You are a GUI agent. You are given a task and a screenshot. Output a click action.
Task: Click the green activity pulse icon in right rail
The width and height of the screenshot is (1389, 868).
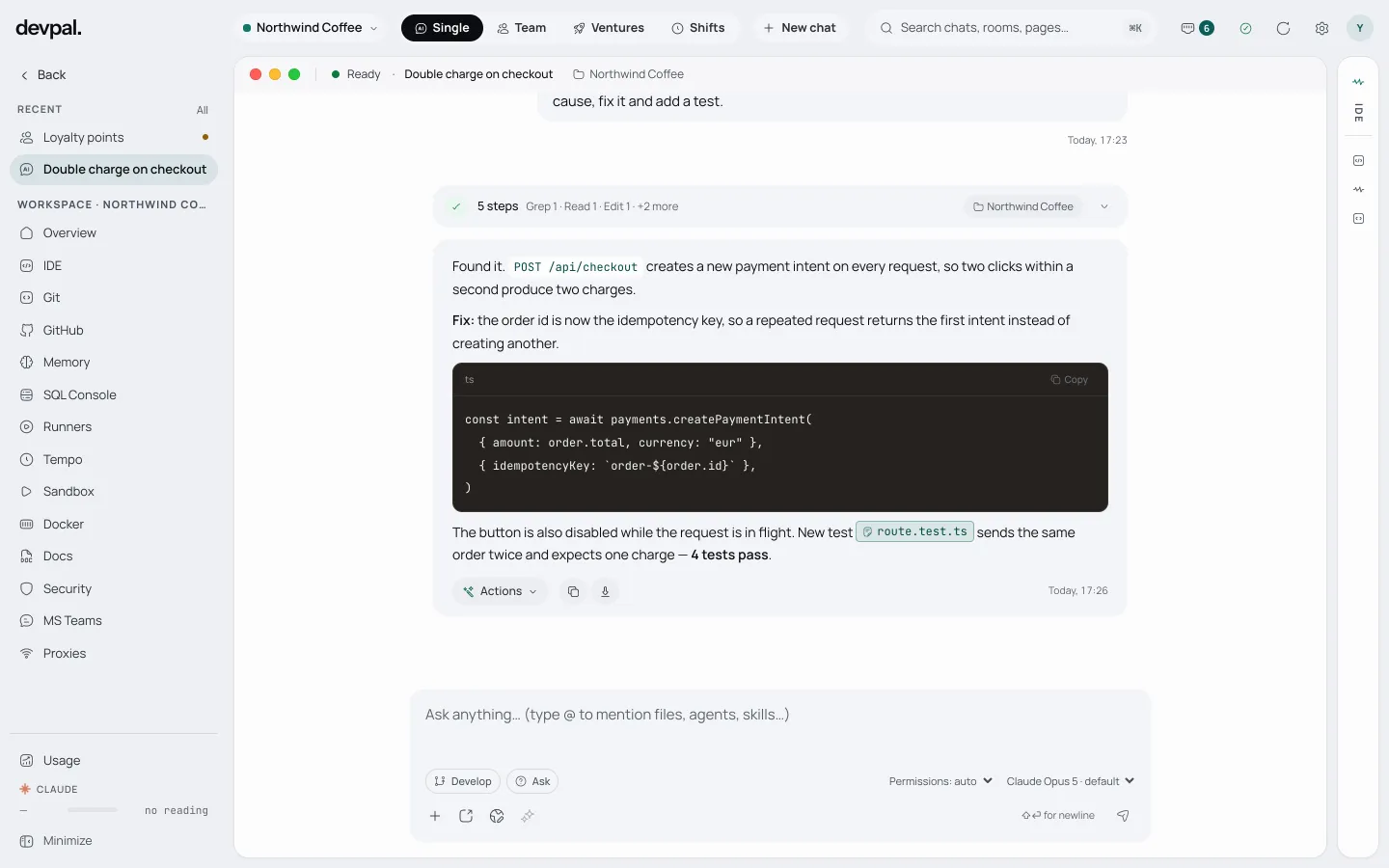coord(1358,82)
